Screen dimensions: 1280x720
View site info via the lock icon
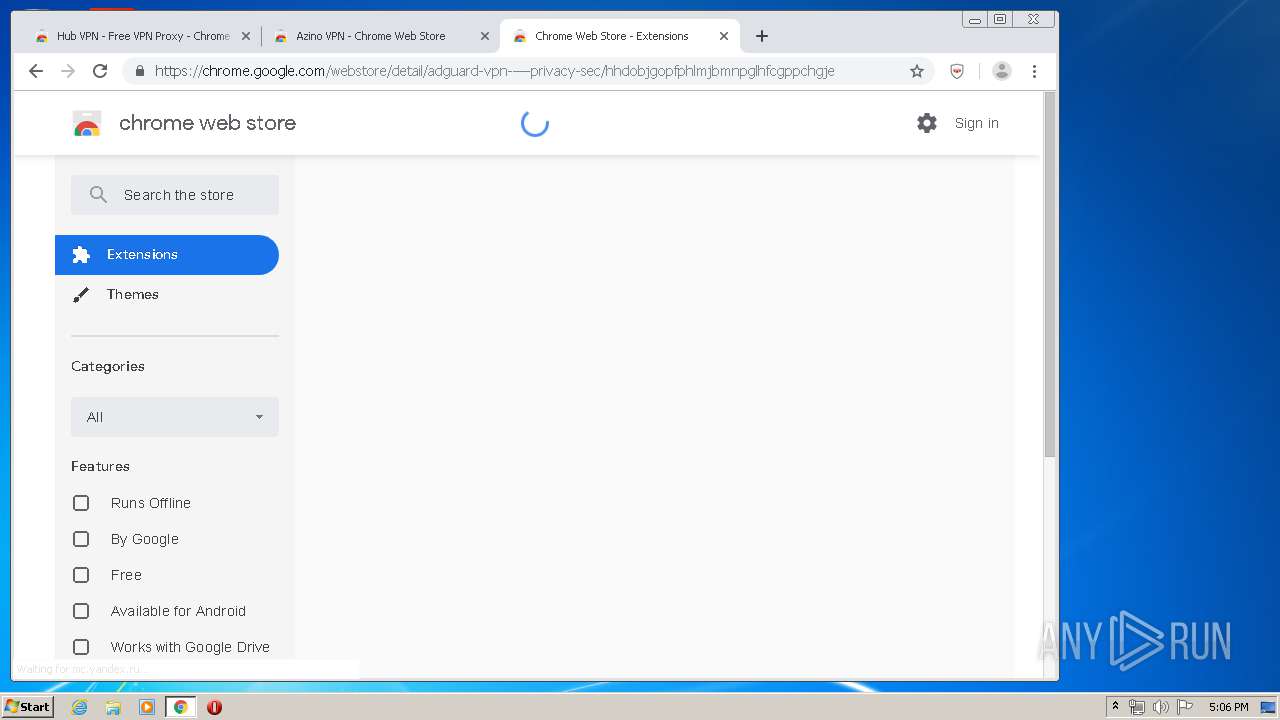(x=139, y=71)
